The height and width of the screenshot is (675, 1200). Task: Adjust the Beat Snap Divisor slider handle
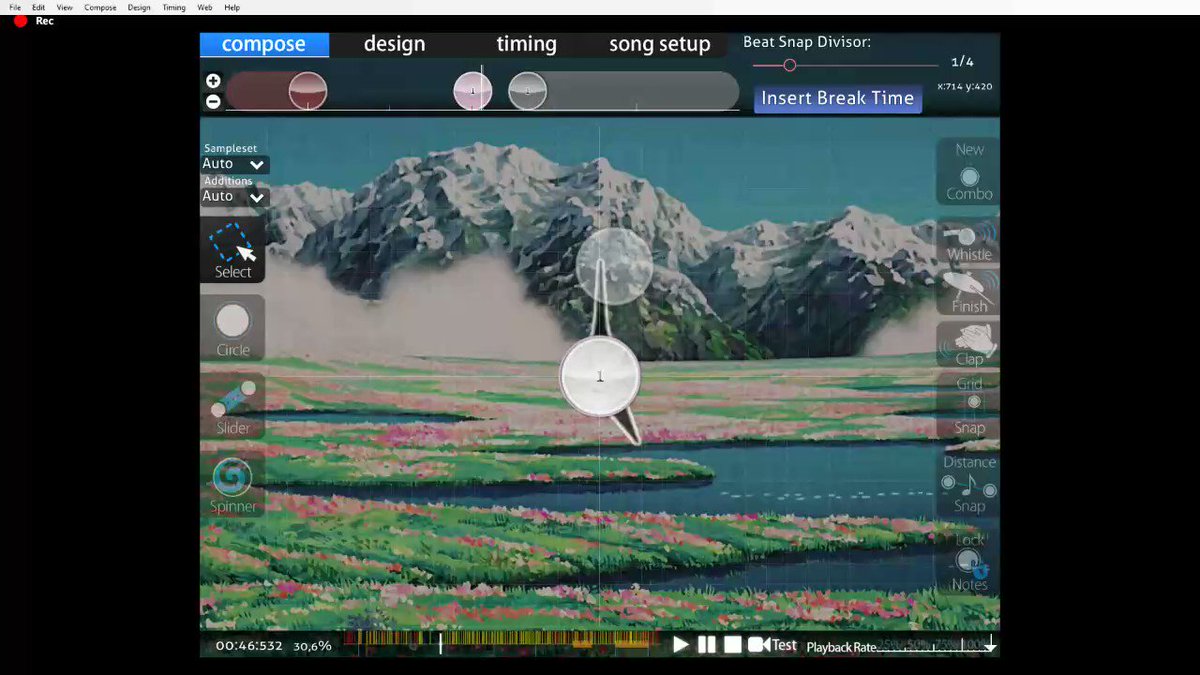pos(789,65)
